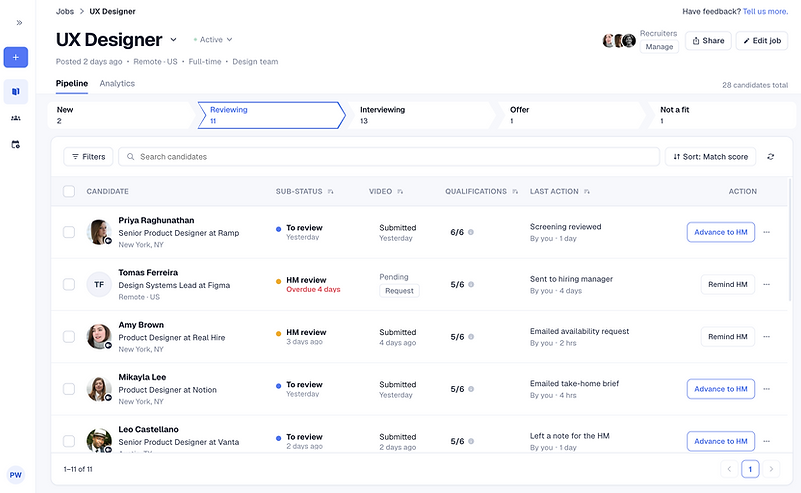Image resolution: width=801 pixels, height=493 pixels.
Task: Click the Jobs breadcrumb link
Action: point(65,11)
